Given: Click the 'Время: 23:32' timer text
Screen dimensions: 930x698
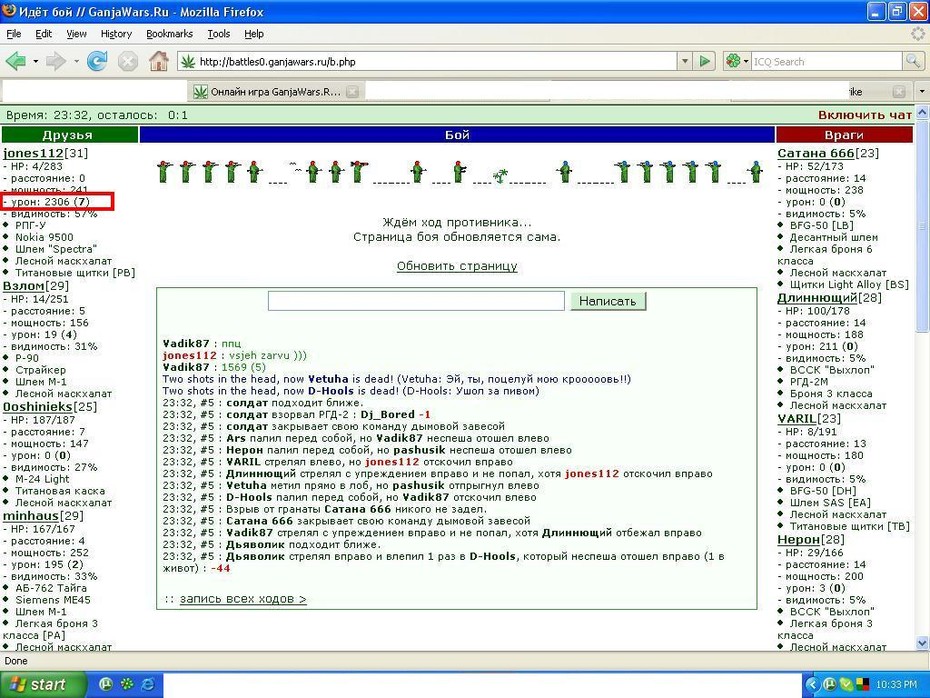Looking at the screenshot, I should click(x=47, y=115).
